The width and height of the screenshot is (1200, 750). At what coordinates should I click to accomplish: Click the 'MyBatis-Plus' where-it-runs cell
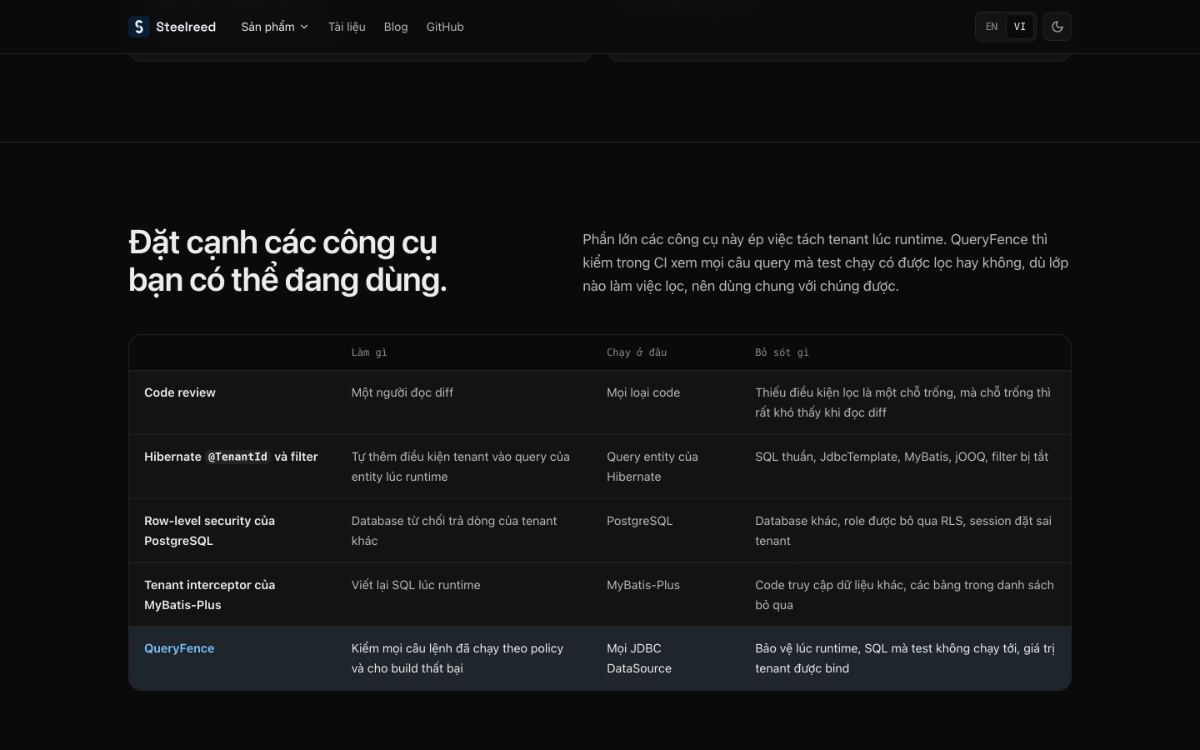point(643,585)
